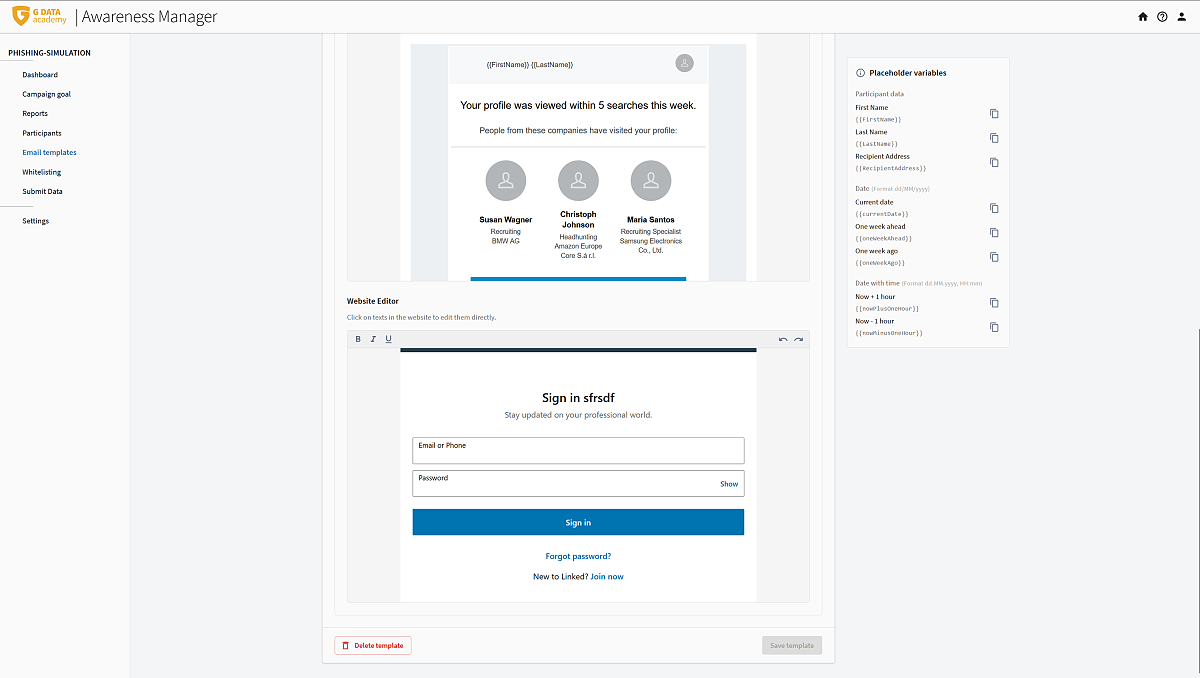
Task: Click the {{currentDate}} variable text
Action: (882, 214)
